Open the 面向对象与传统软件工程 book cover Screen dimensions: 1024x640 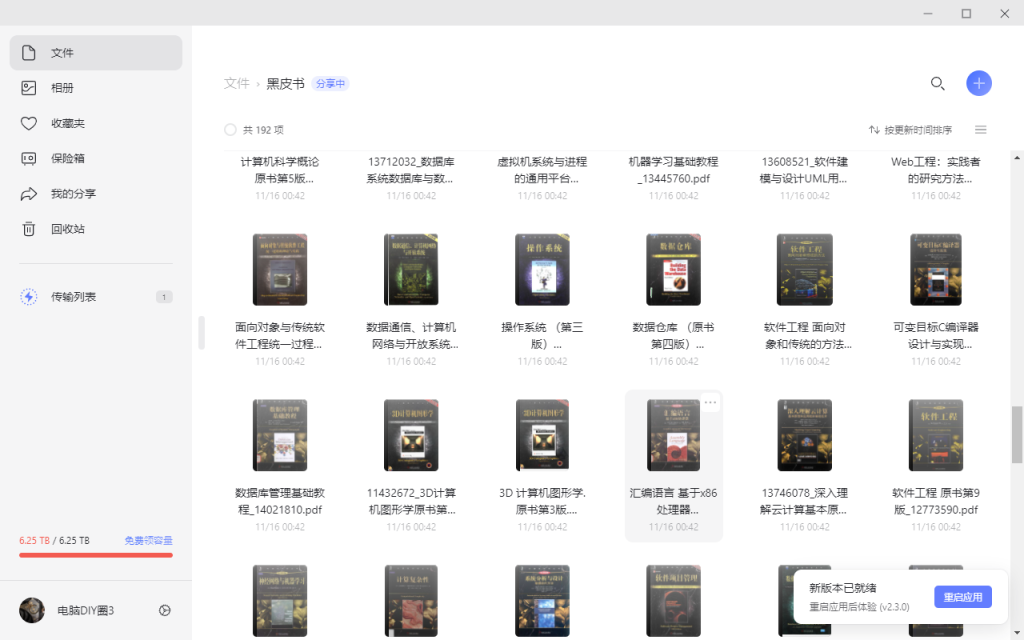point(280,270)
